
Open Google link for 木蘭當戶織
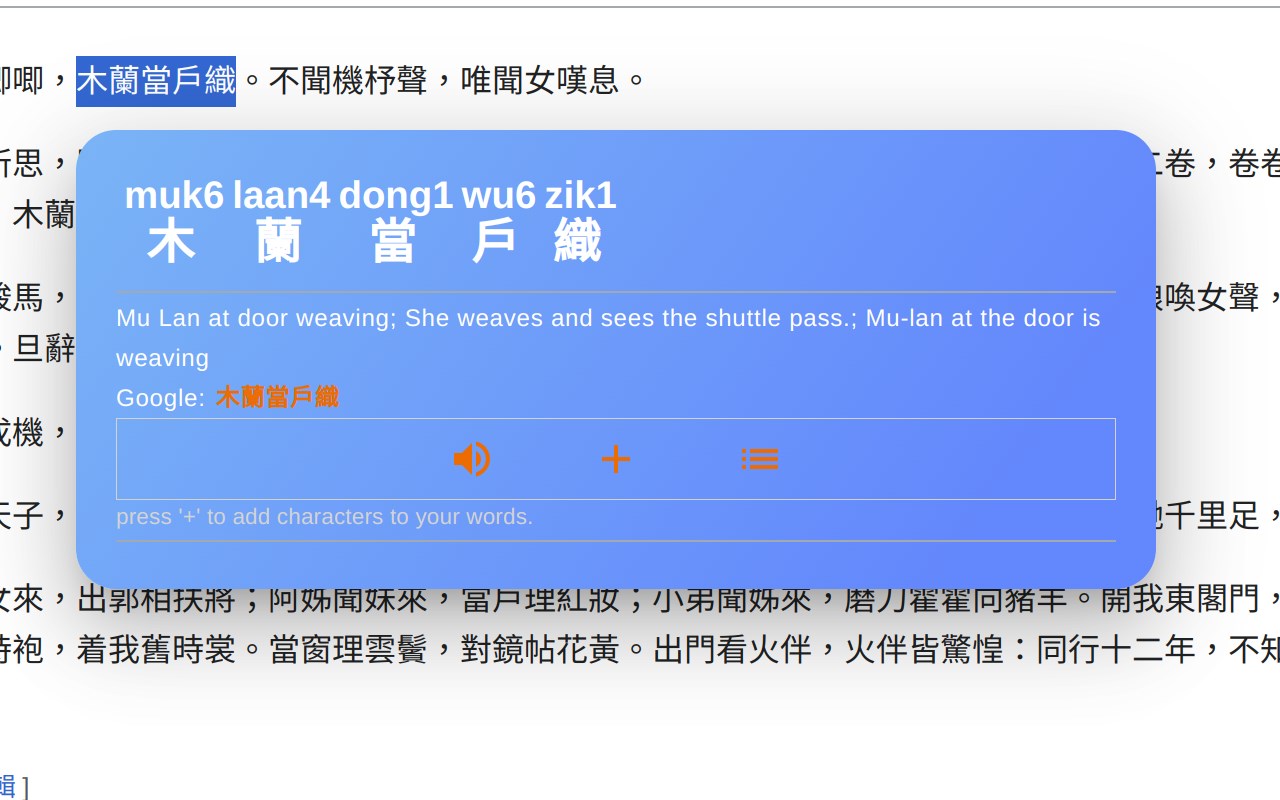[x=277, y=397]
